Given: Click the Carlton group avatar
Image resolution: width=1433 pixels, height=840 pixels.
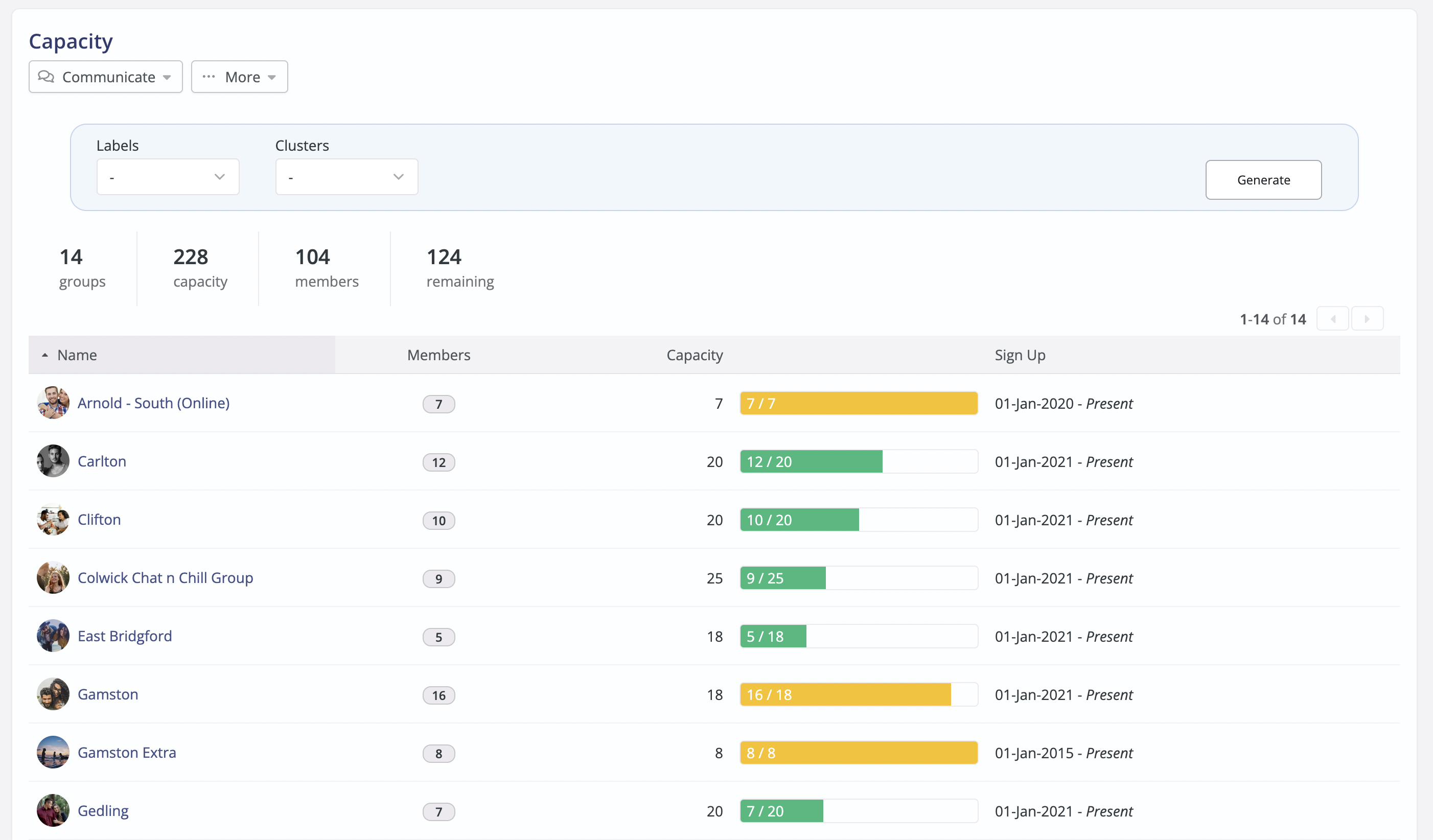Looking at the screenshot, I should coord(53,461).
